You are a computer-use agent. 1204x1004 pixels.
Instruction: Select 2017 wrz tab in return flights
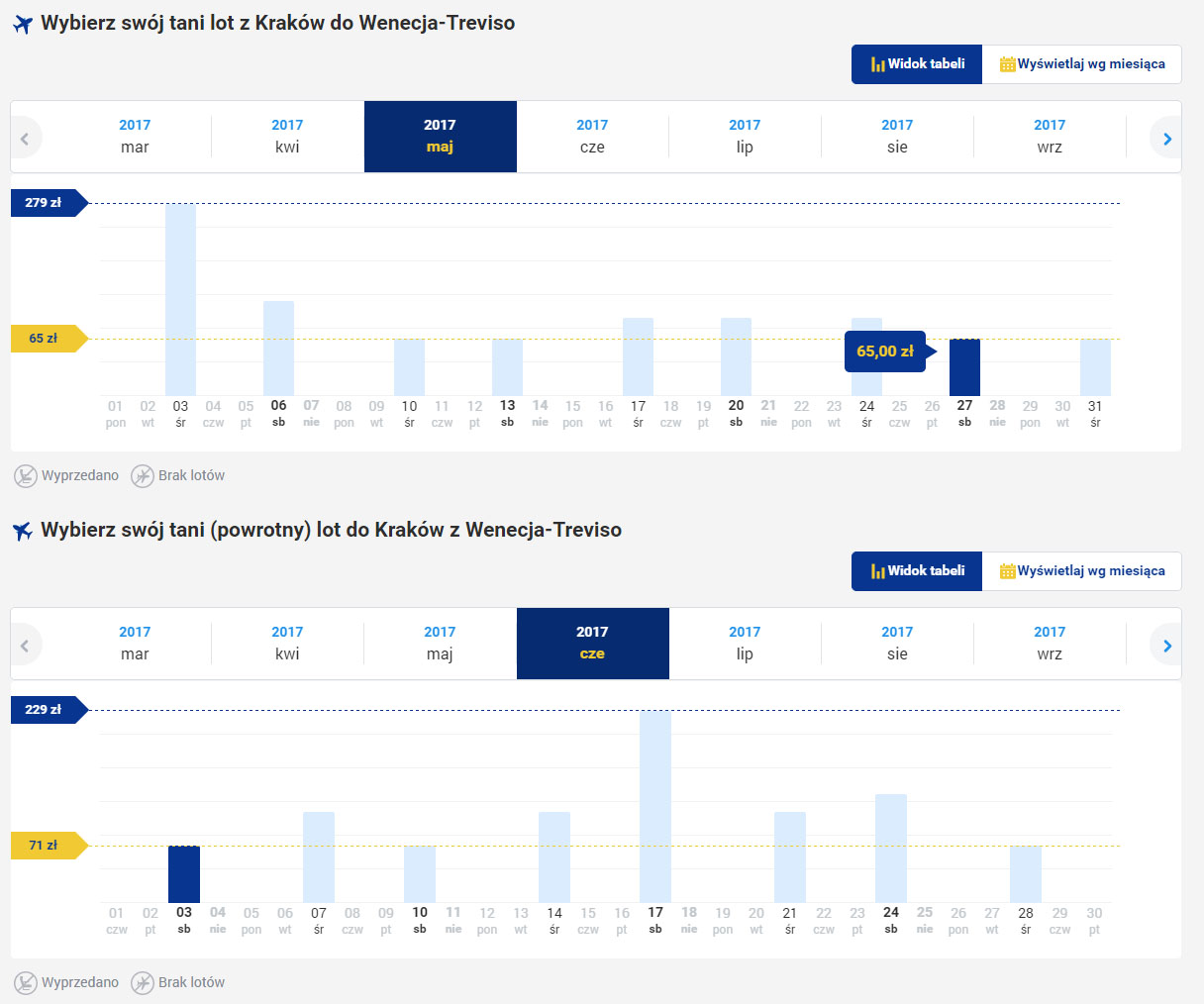pyautogui.click(x=1050, y=644)
